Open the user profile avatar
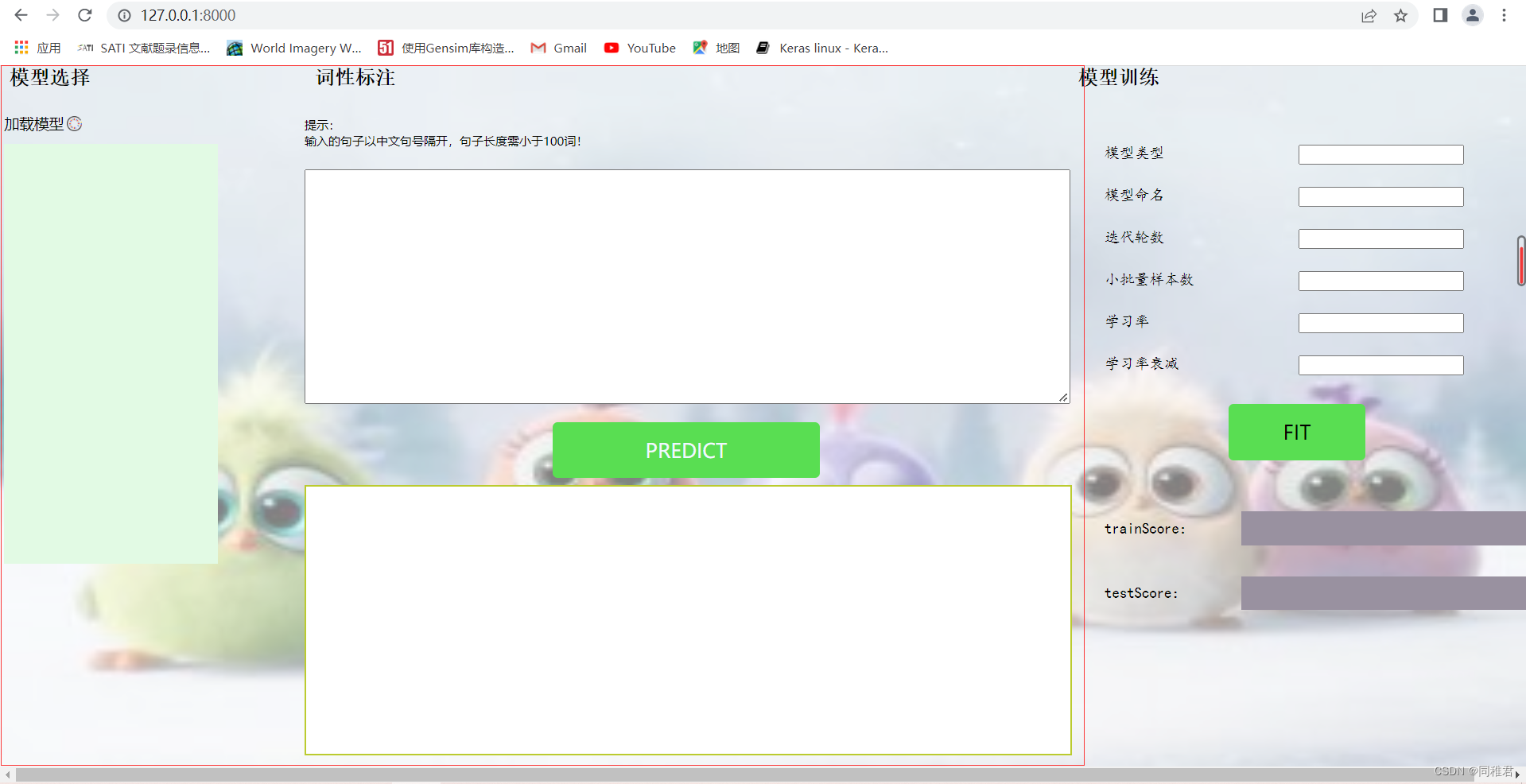This screenshot has height=784, width=1526. click(x=1473, y=15)
